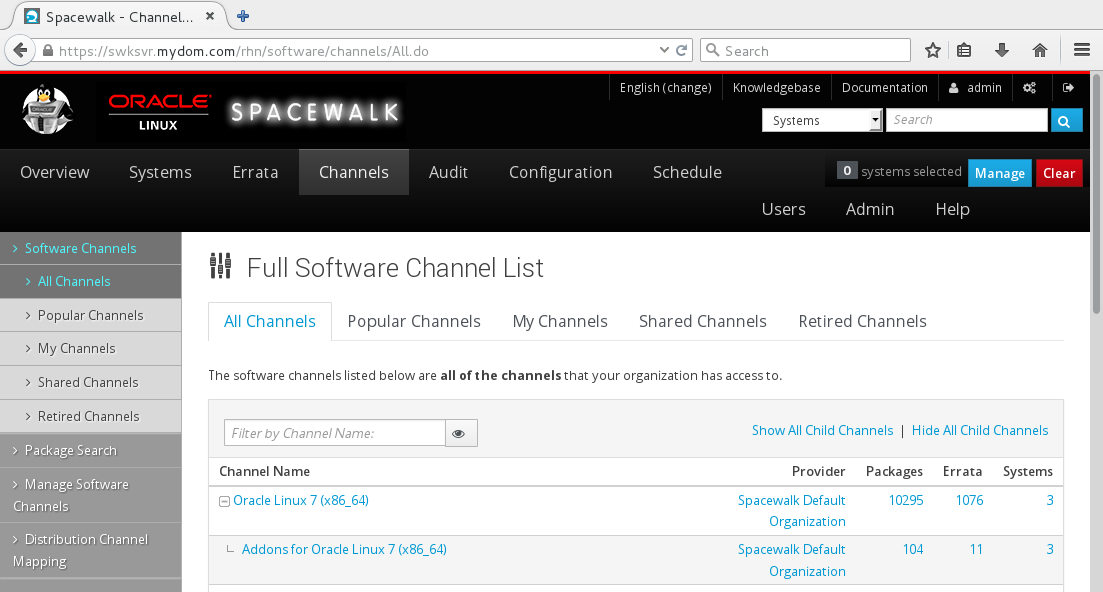Screen dimensions: 1103x592
Task: Click 11 errata count for Addons
Action: click(976, 550)
